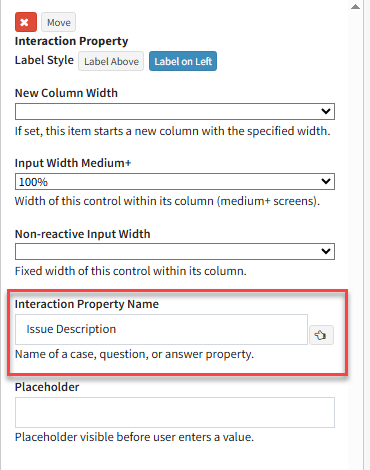This screenshot has height=470, width=370.
Task: Click the red X delete button
Action: 26,22
